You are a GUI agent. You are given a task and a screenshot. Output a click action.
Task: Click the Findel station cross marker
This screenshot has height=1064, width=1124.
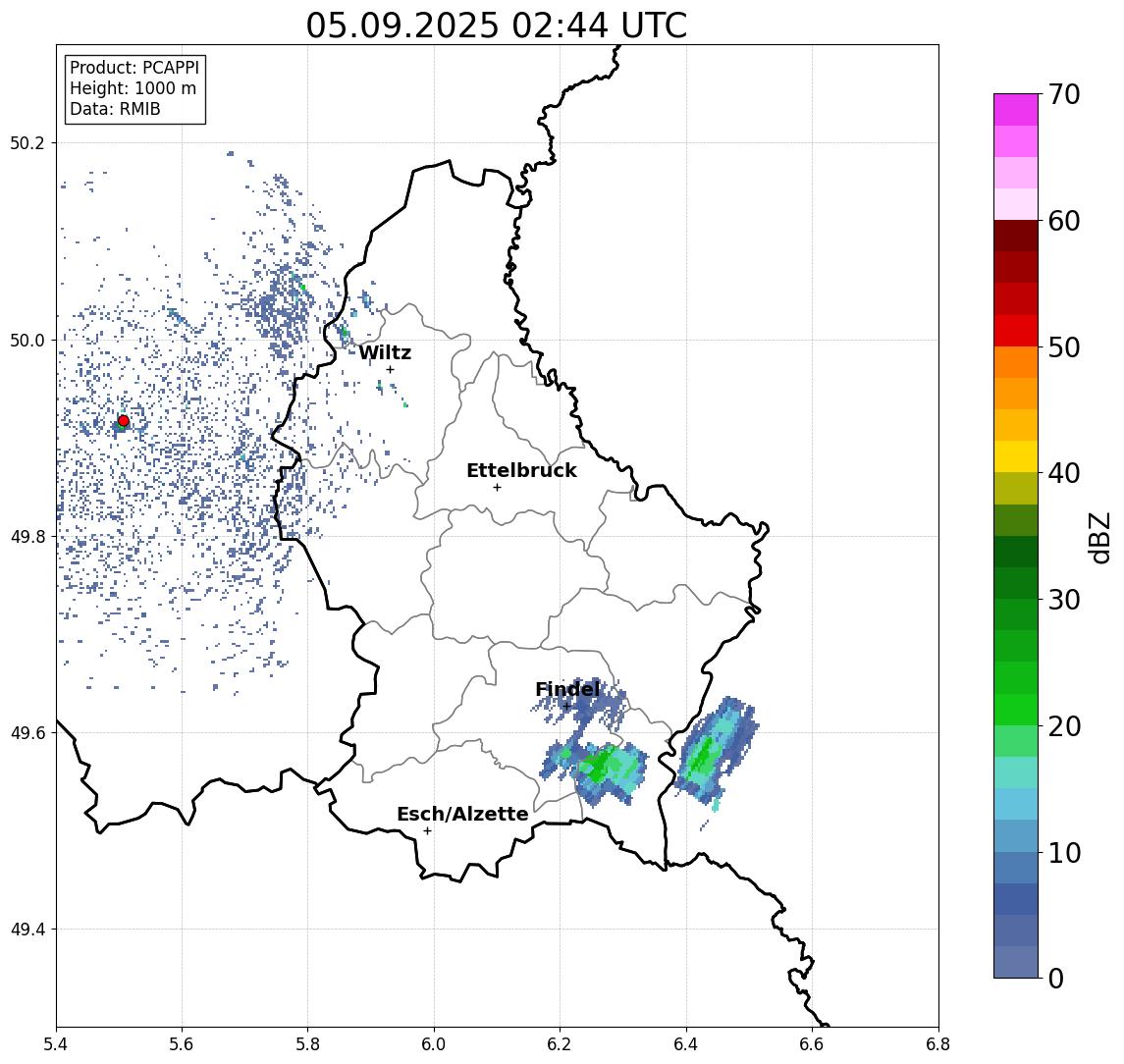[x=566, y=707]
